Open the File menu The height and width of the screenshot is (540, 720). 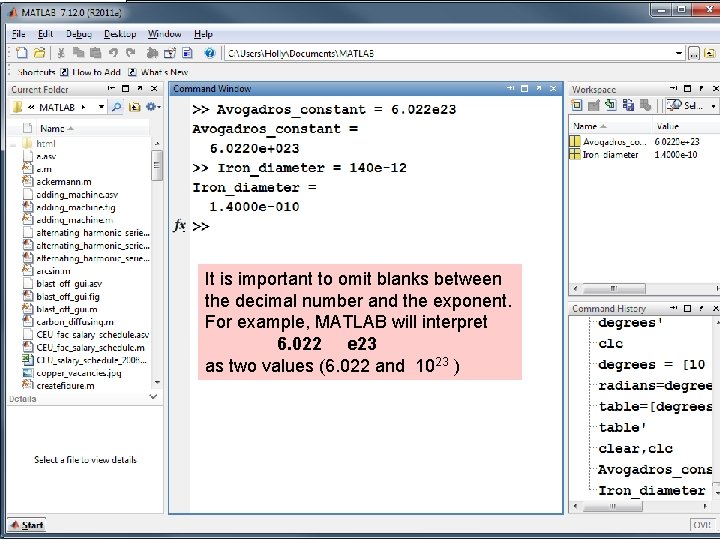(18, 34)
